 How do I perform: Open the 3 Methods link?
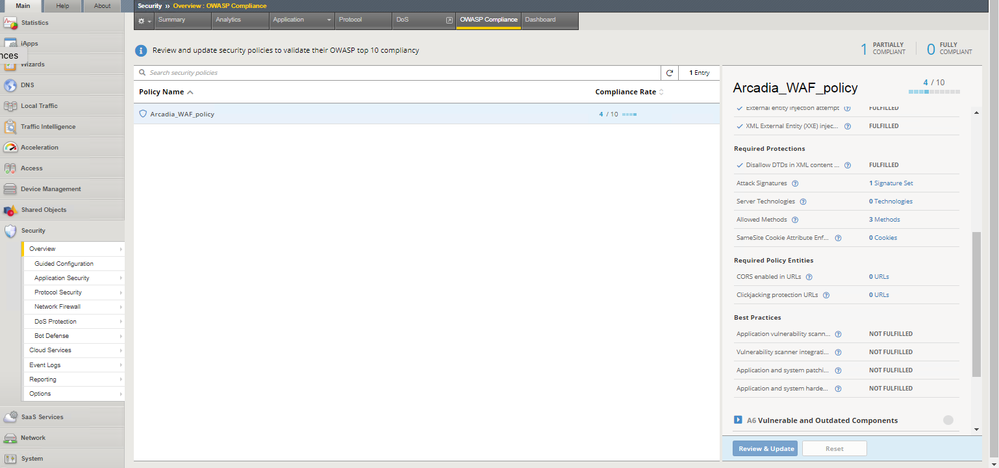pyautogui.click(x=884, y=220)
